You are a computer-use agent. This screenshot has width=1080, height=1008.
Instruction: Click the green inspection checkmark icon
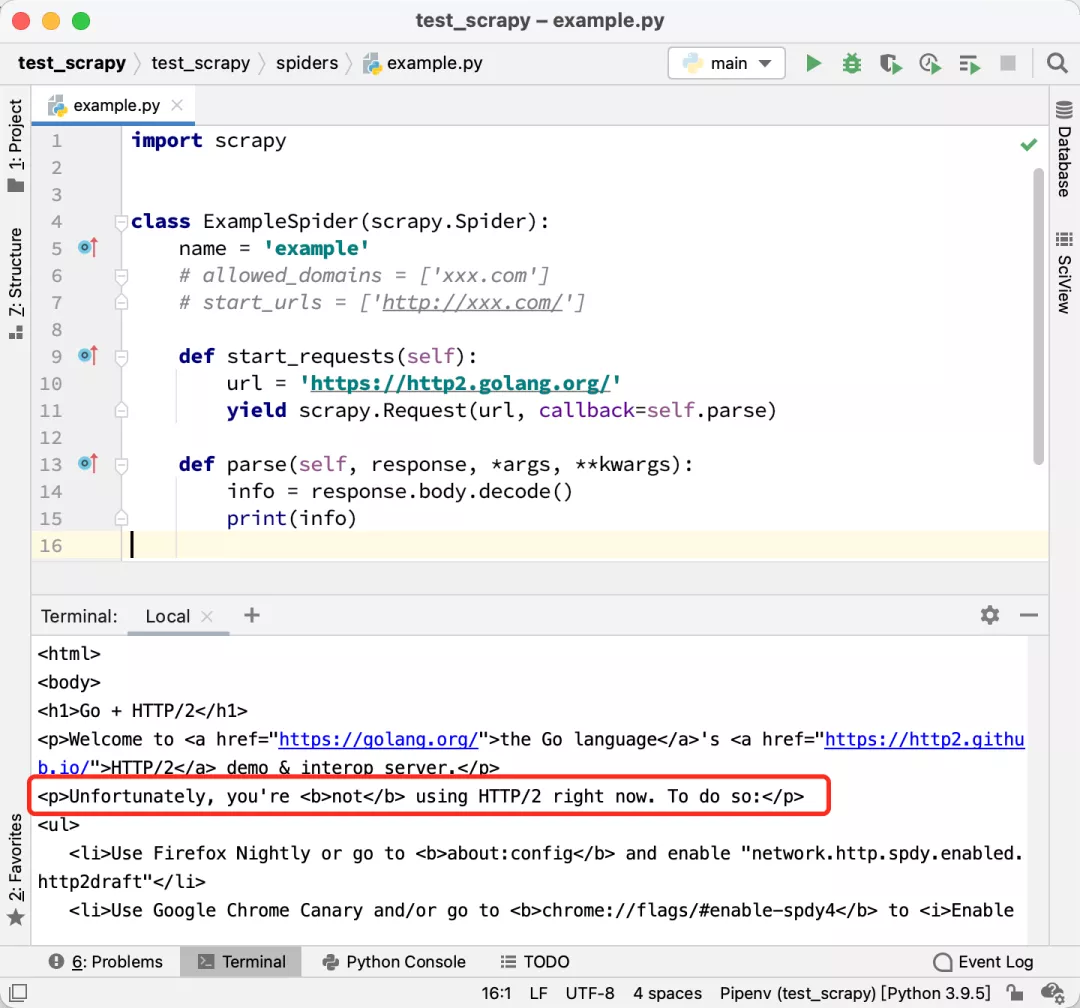[x=1028, y=145]
